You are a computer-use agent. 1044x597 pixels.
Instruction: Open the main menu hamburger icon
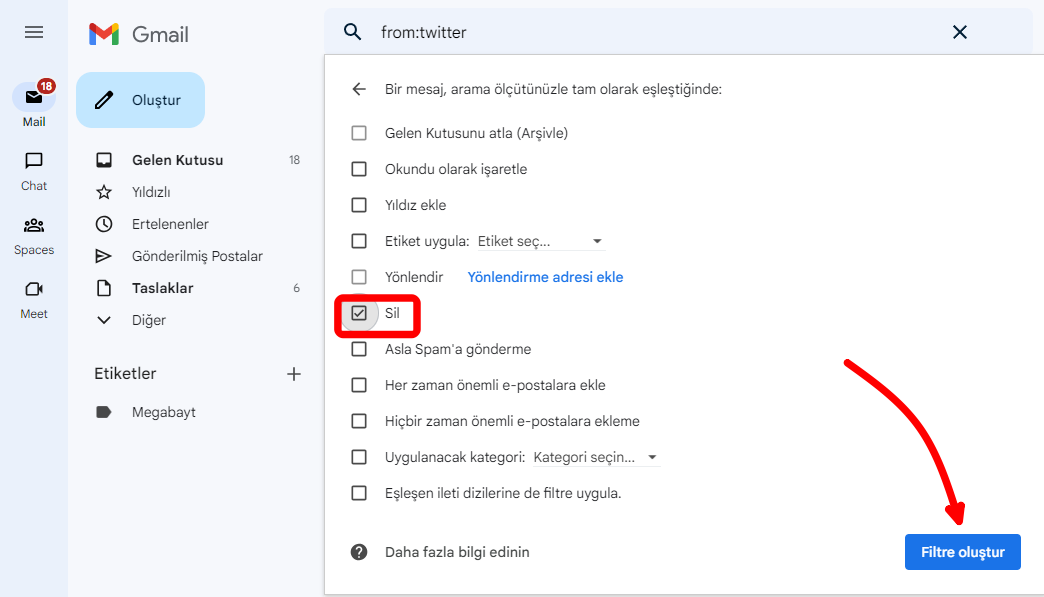[x=34, y=32]
